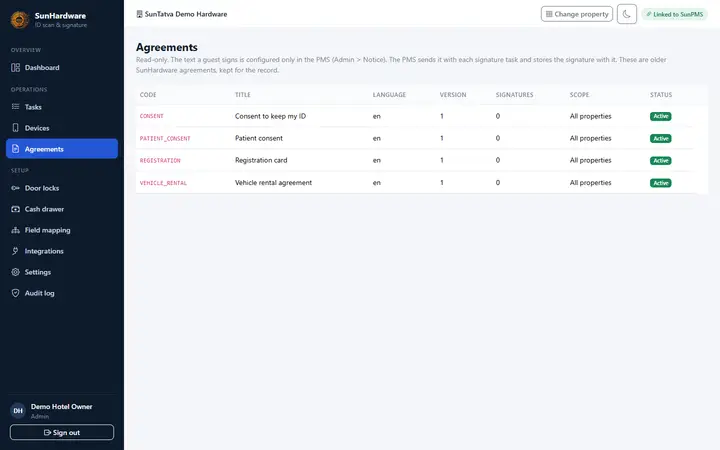Click Vehicle rental agreement title

pos(274,183)
